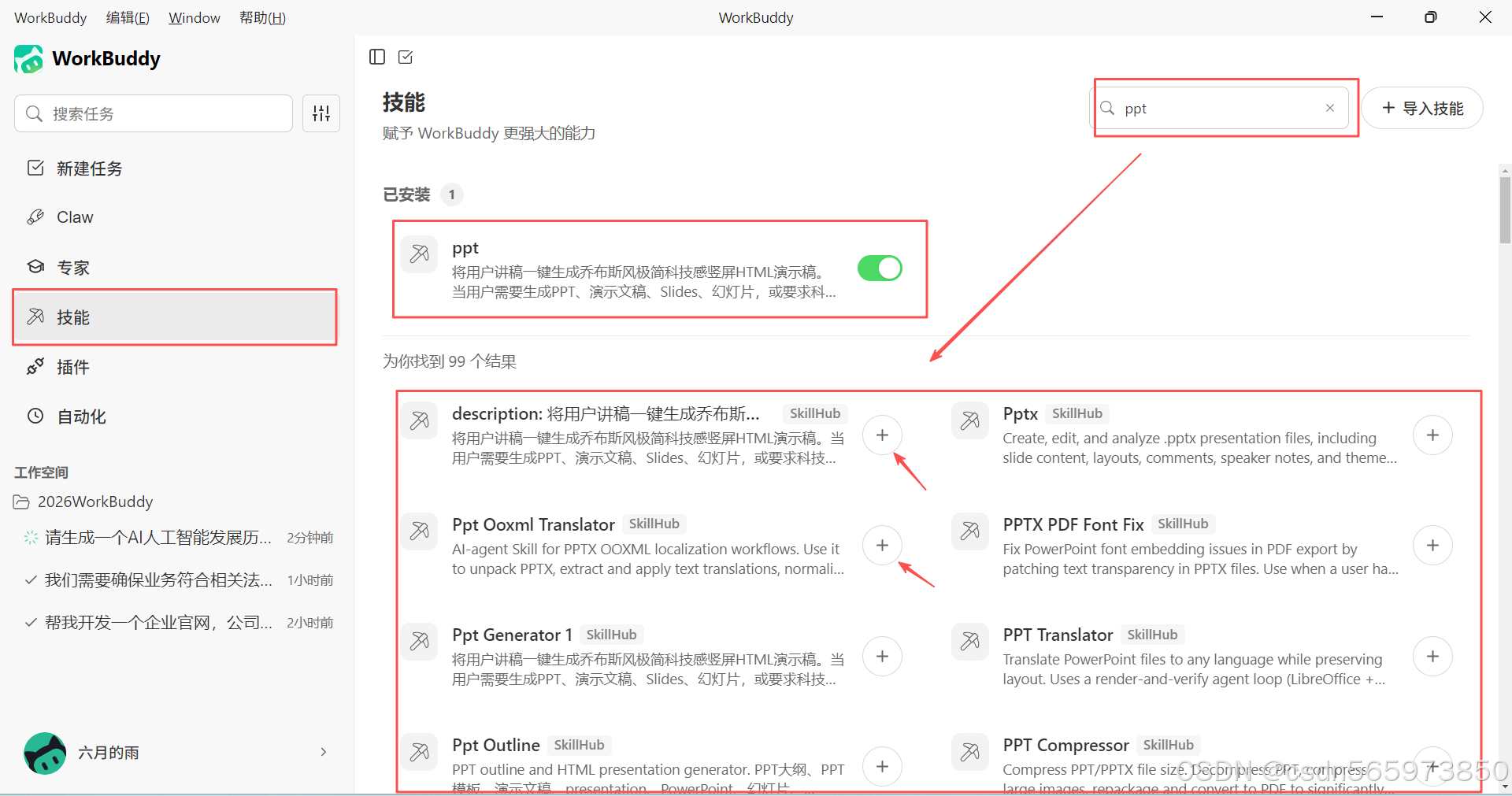
Task: Click the skill search magnifier icon
Action: click(x=1107, y=108)
